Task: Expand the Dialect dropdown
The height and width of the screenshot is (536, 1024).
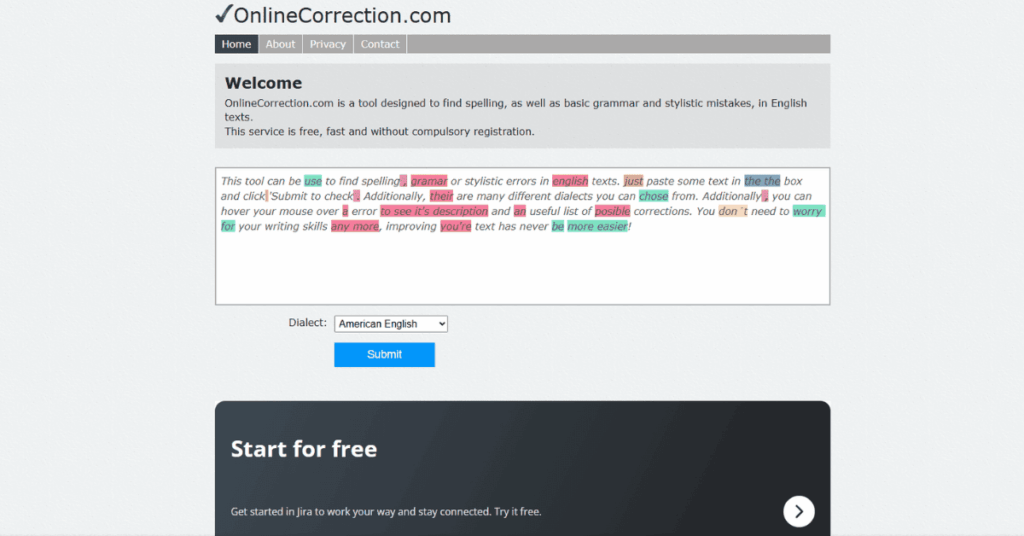Action: click(391, 324)
